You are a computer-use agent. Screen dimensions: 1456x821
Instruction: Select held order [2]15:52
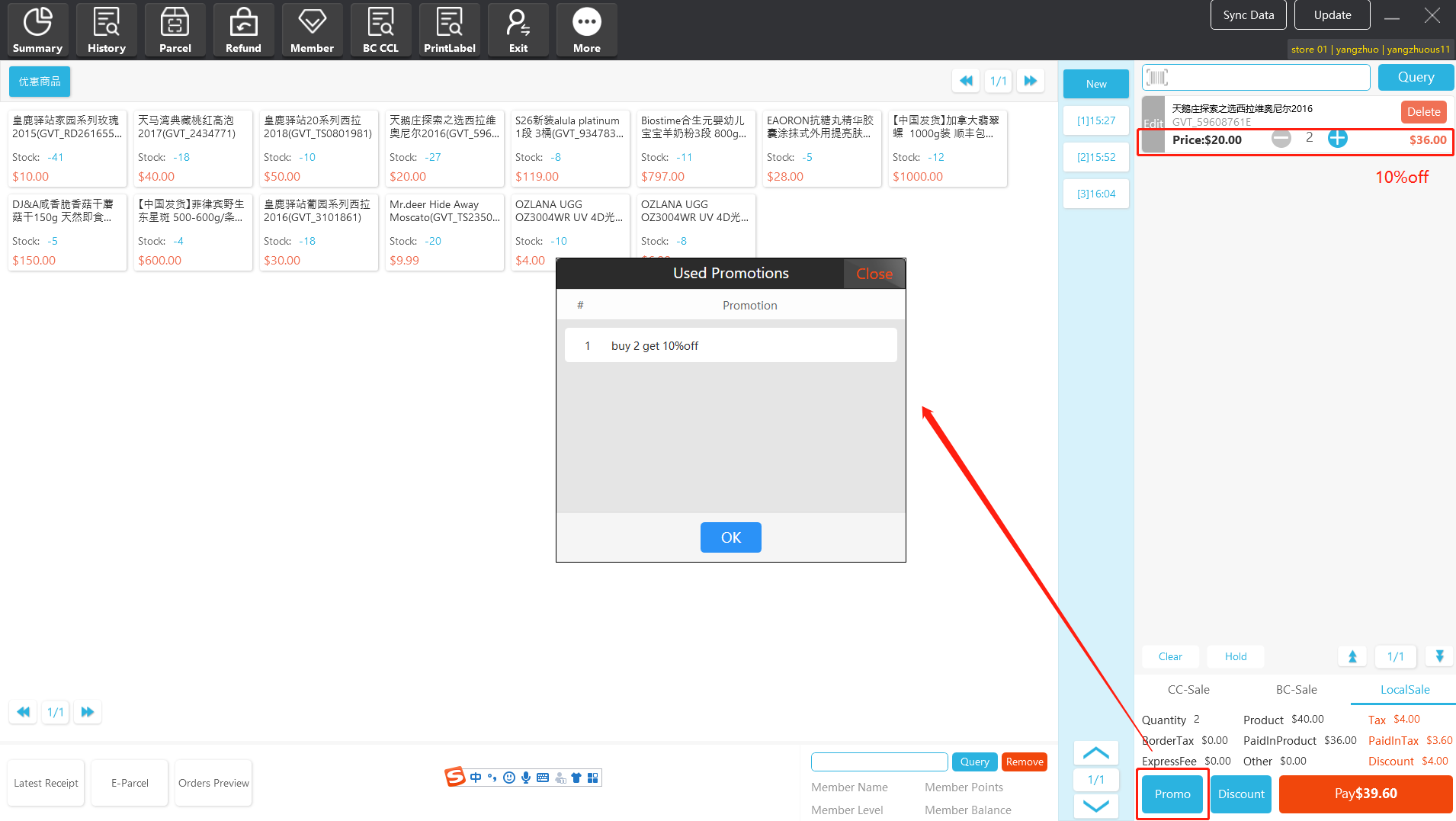pyautogui.click(x=1095, y=157)
